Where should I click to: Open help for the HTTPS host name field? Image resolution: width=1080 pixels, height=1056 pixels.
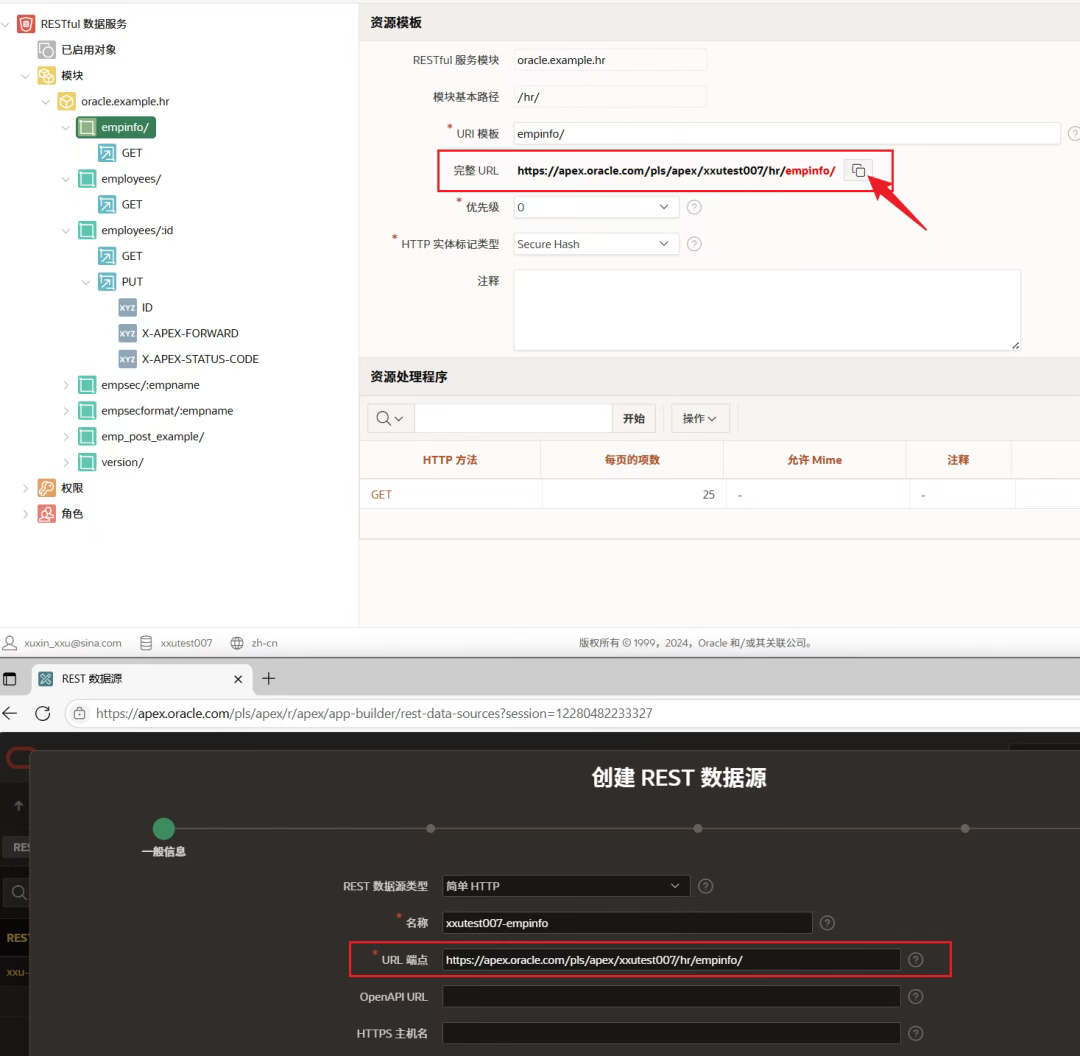click(x=915, y=1033)
